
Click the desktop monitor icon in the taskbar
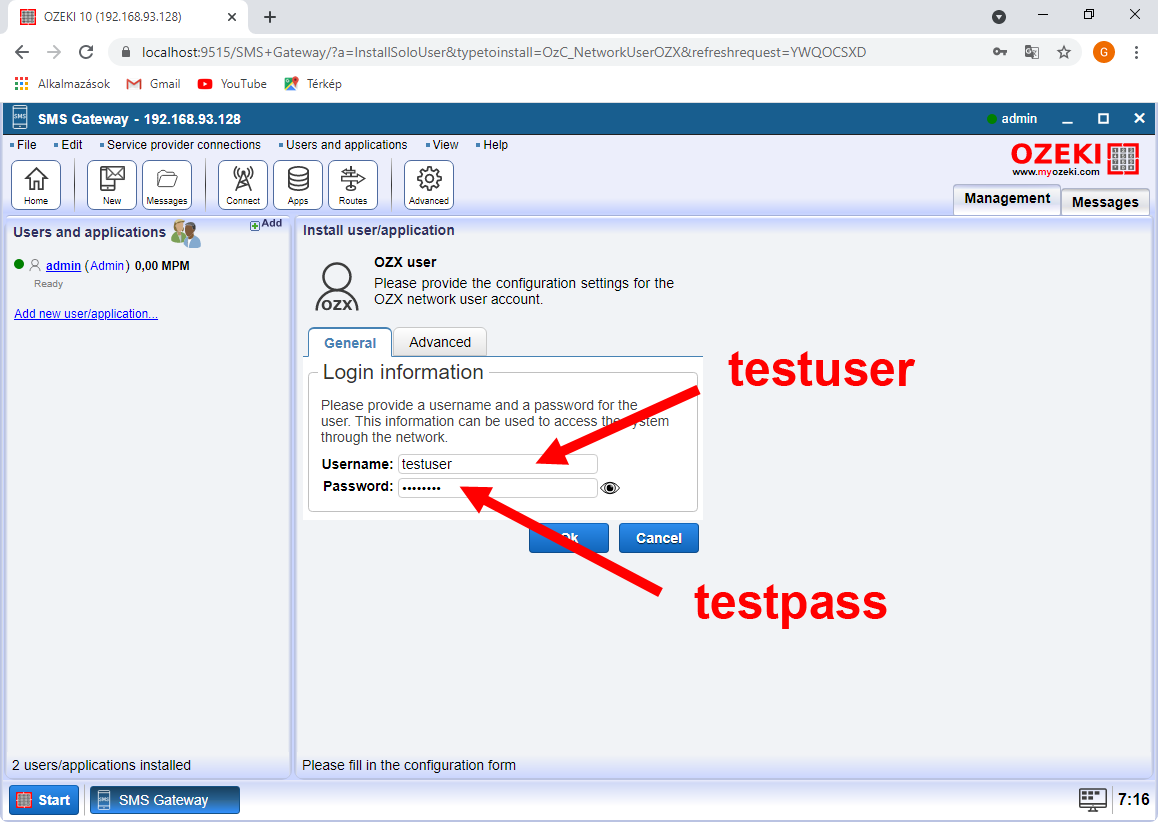point(1092,799)
